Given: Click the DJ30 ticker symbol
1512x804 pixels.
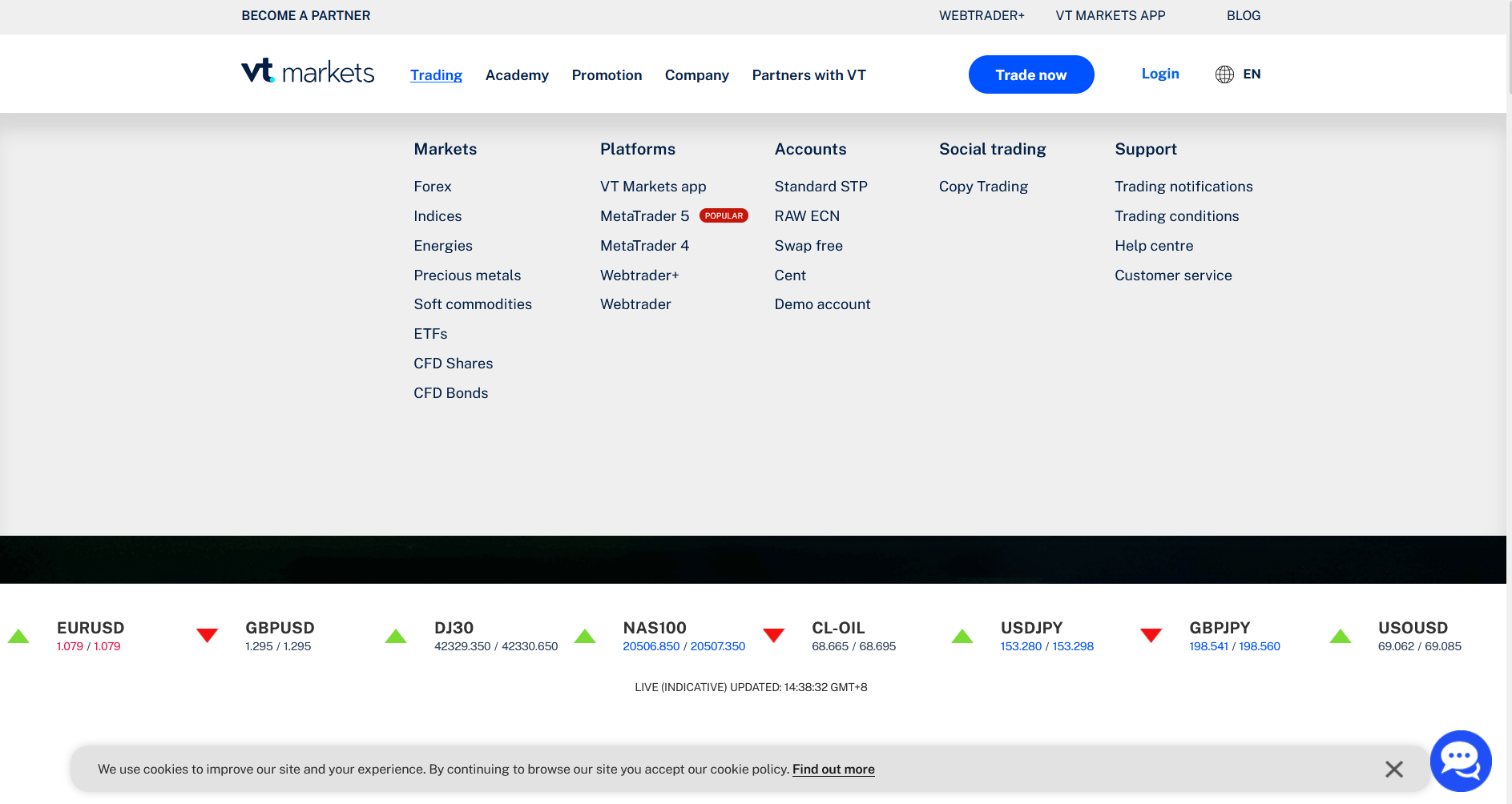Looking at the screenshot, I should point(454,628).
